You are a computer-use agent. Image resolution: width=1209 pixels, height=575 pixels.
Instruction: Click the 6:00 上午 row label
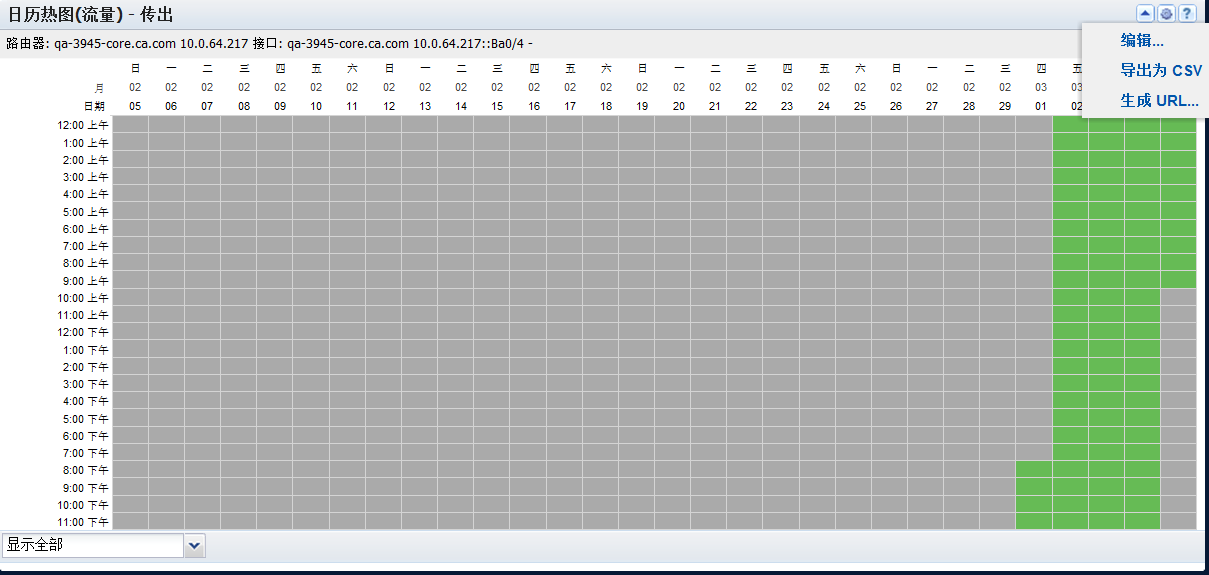87,229
